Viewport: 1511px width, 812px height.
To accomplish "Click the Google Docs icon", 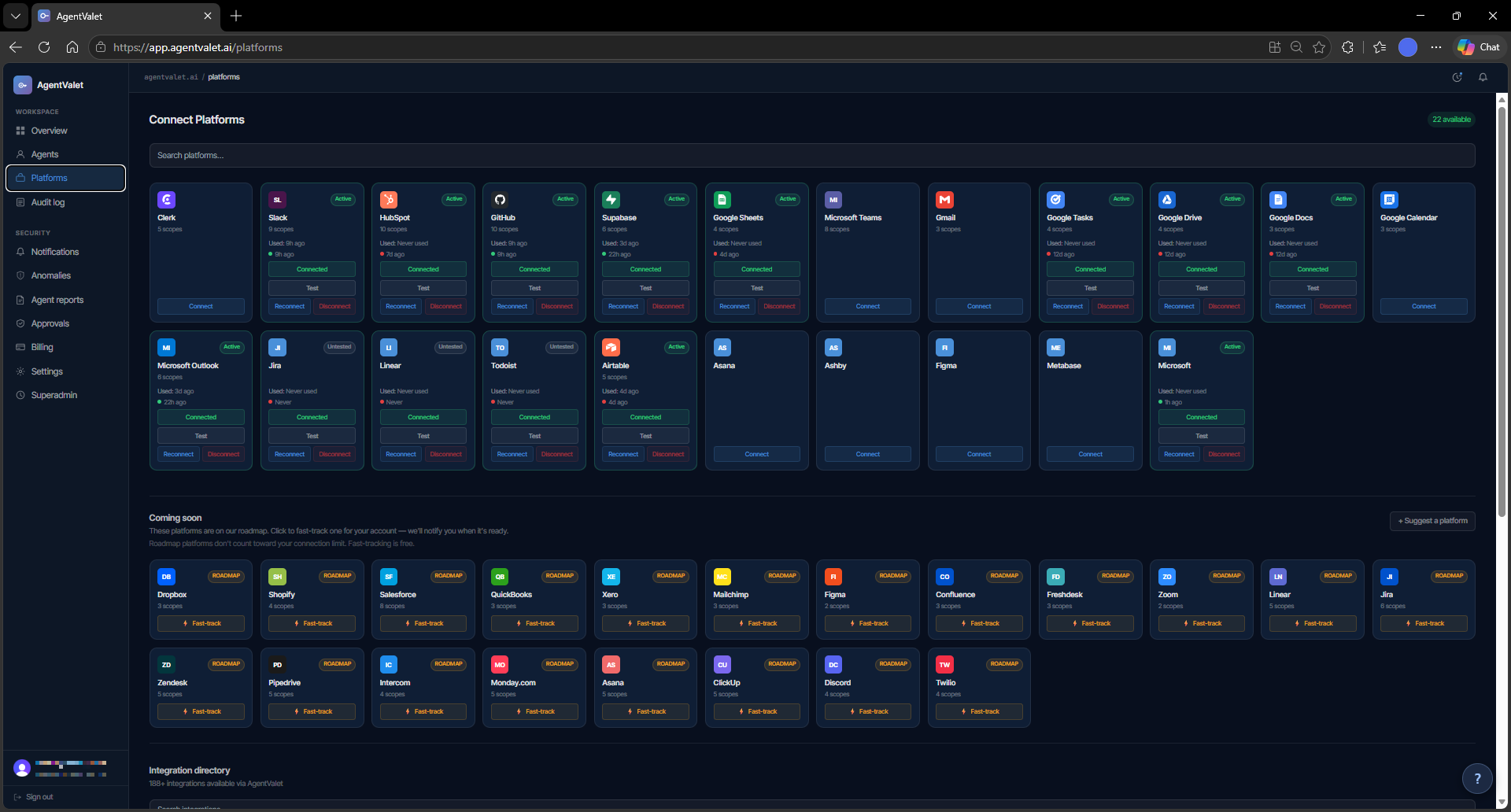I will pos(1278,200).
